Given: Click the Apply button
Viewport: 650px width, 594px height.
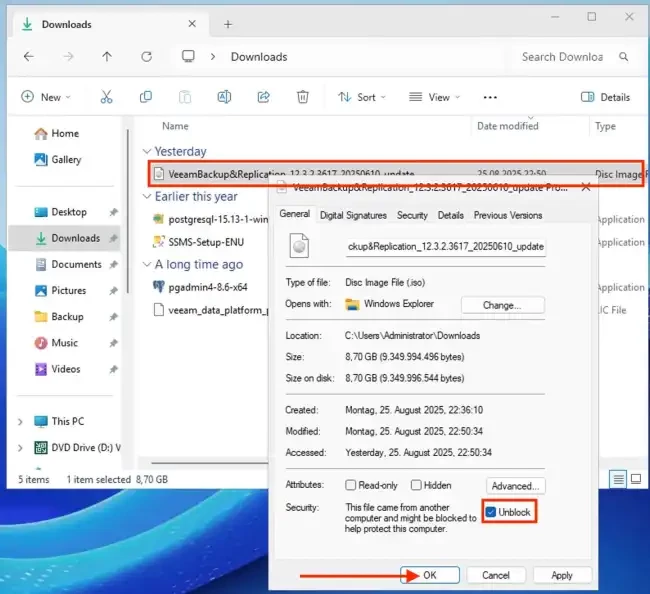Looking at the screenshot, I should click(x=562, y=575).
